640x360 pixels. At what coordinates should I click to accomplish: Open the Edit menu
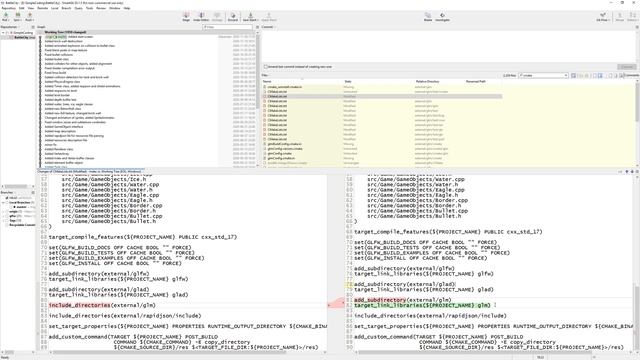pos(22,8)
